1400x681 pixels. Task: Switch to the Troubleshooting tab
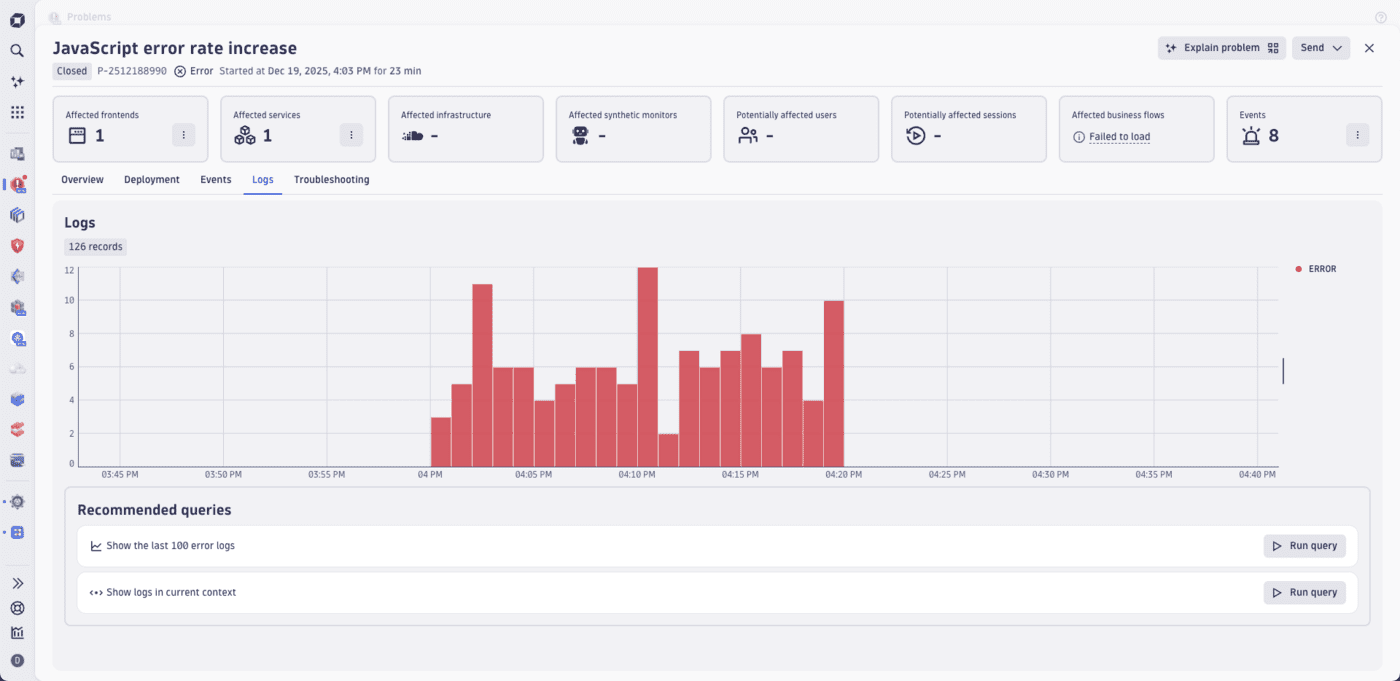pyautogui.click(x=332, y=179)
